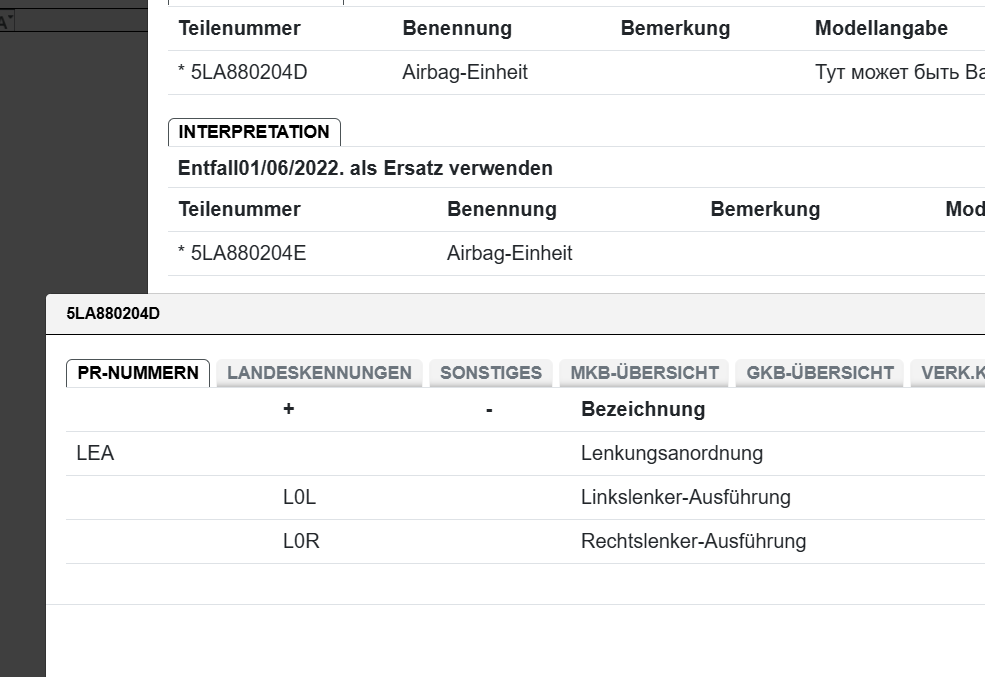Image resolution: width=985 pixels, height=677 pixels.
Task: Click the L0R PR-number code
Action: tap(300, 541)
